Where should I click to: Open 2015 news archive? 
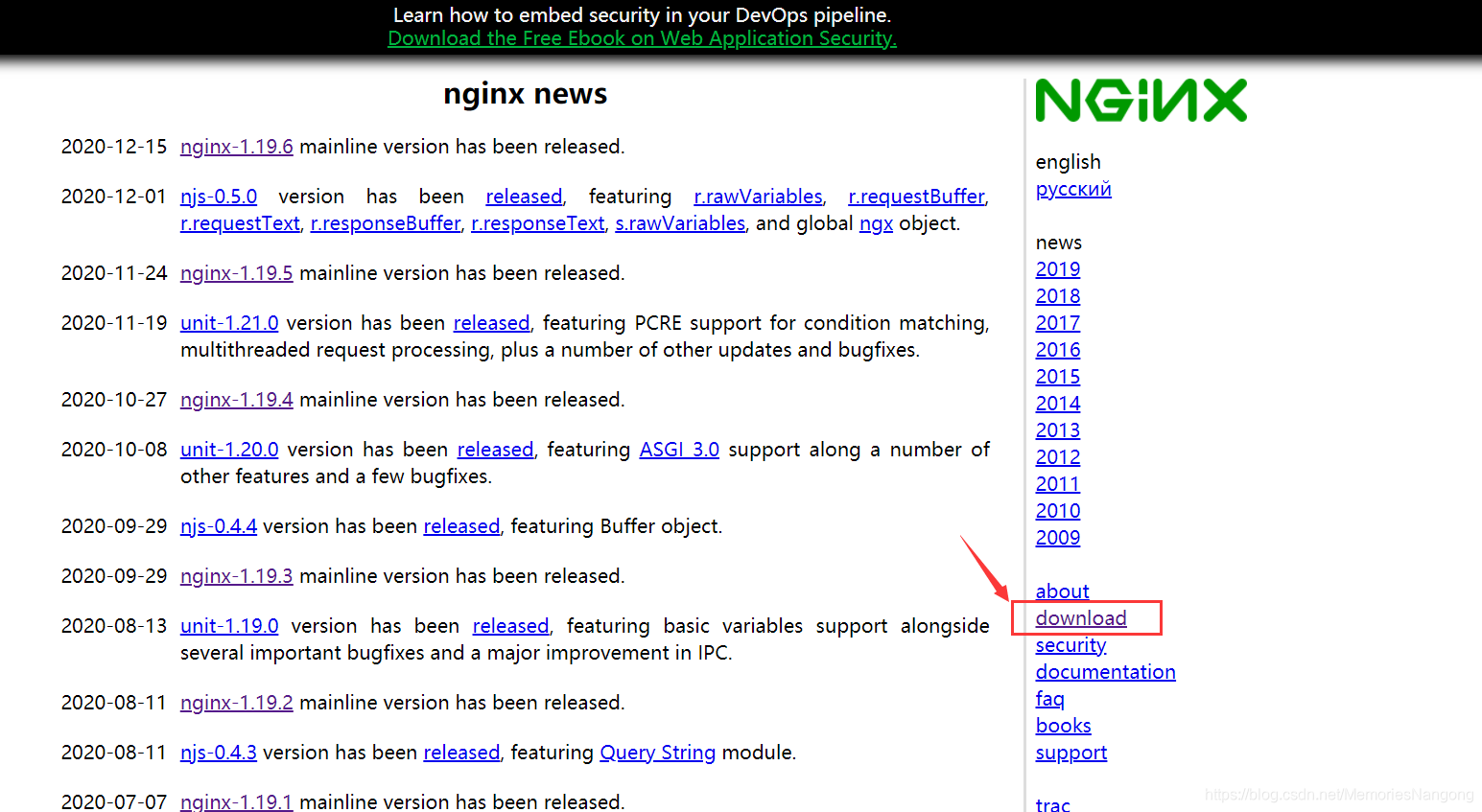[1058, 377]
